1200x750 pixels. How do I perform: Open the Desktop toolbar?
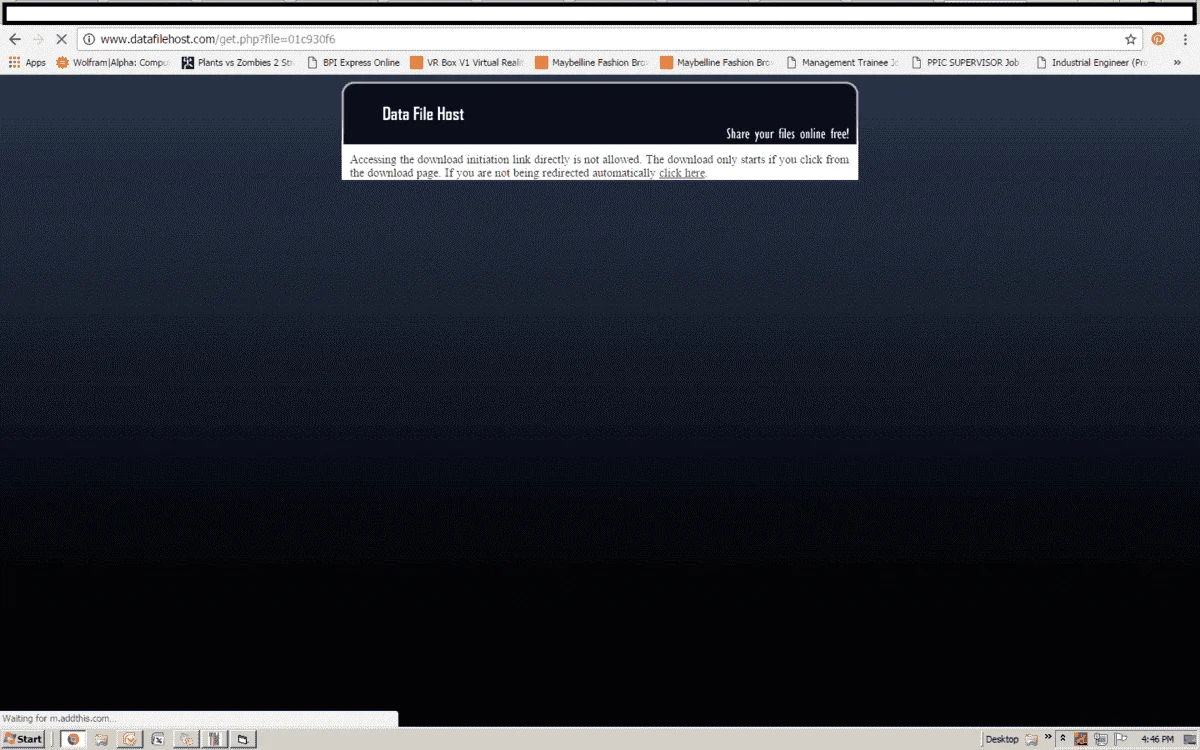tap(1001, 739)
